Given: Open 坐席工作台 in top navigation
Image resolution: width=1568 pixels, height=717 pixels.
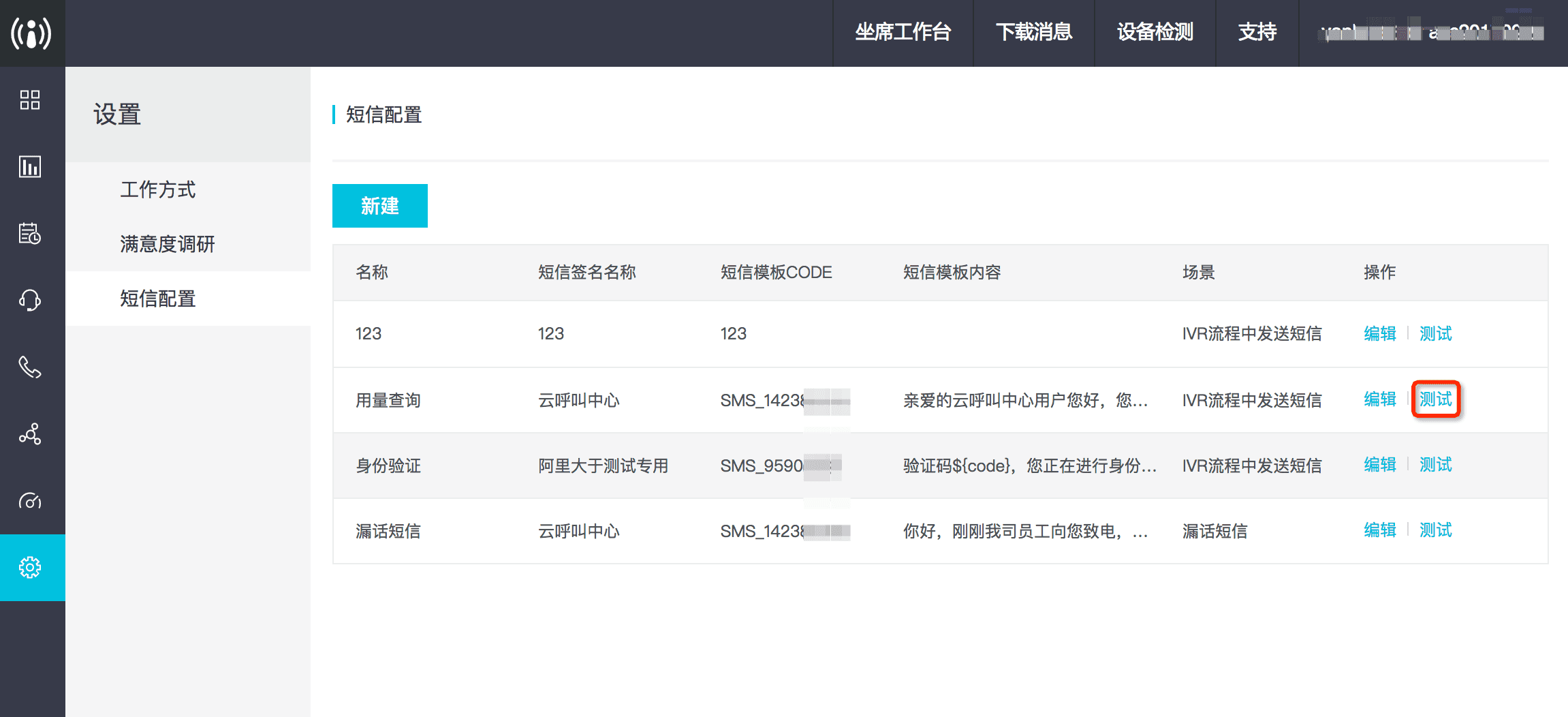Looking at the screenshot, I should click(903, 32).
